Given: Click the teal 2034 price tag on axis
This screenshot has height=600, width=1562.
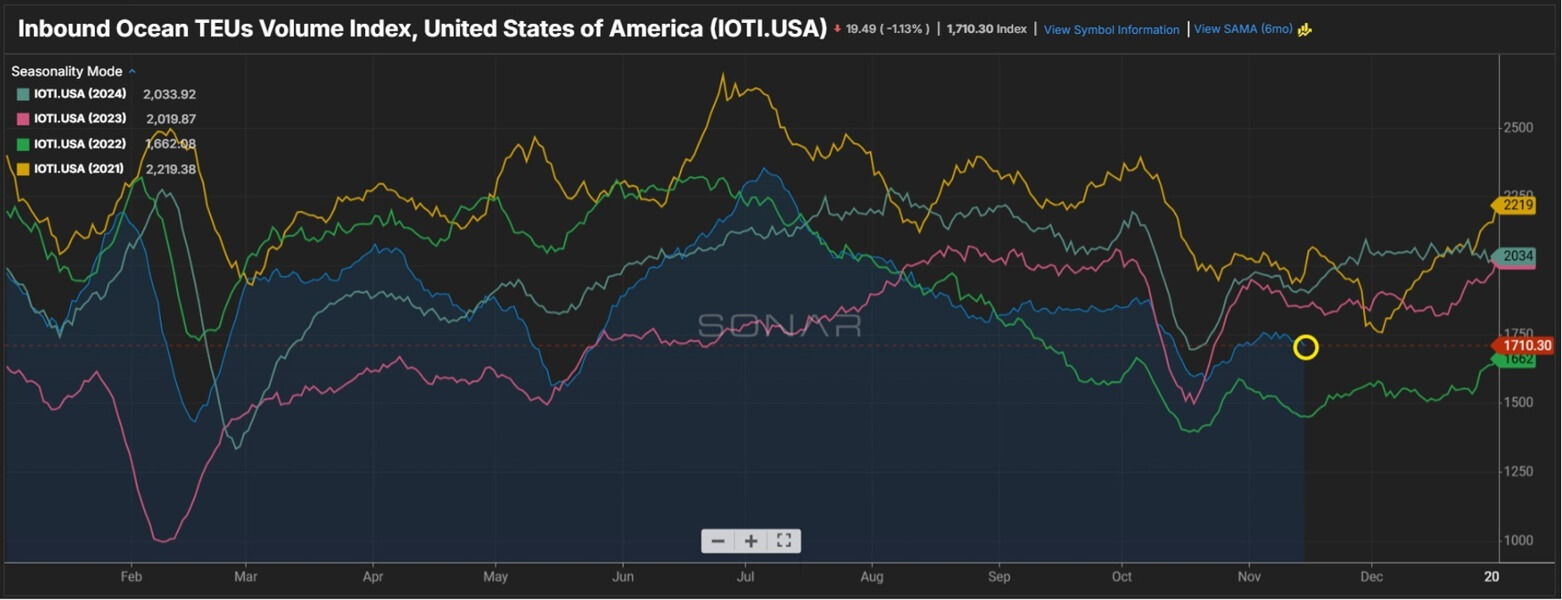Looking at the screenshot, I should [x=1519, y=256].
